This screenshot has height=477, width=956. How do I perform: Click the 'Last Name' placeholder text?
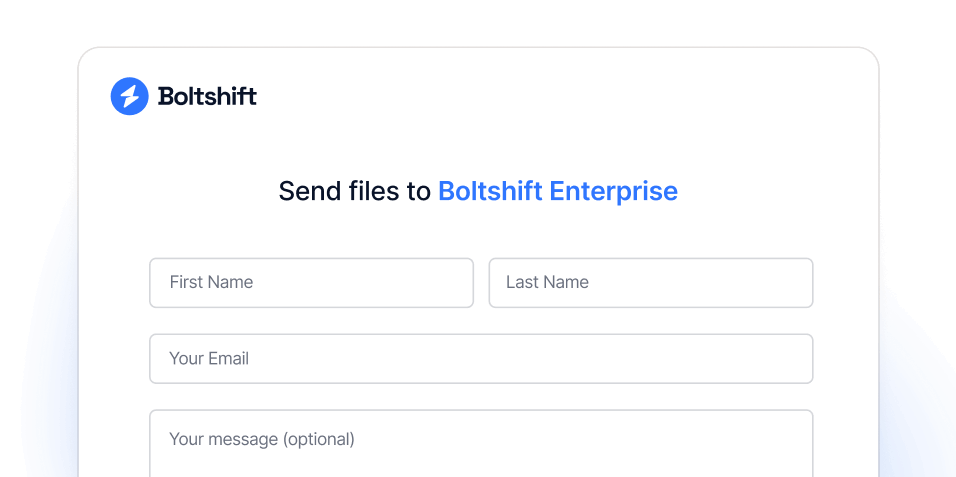[547, 283]
